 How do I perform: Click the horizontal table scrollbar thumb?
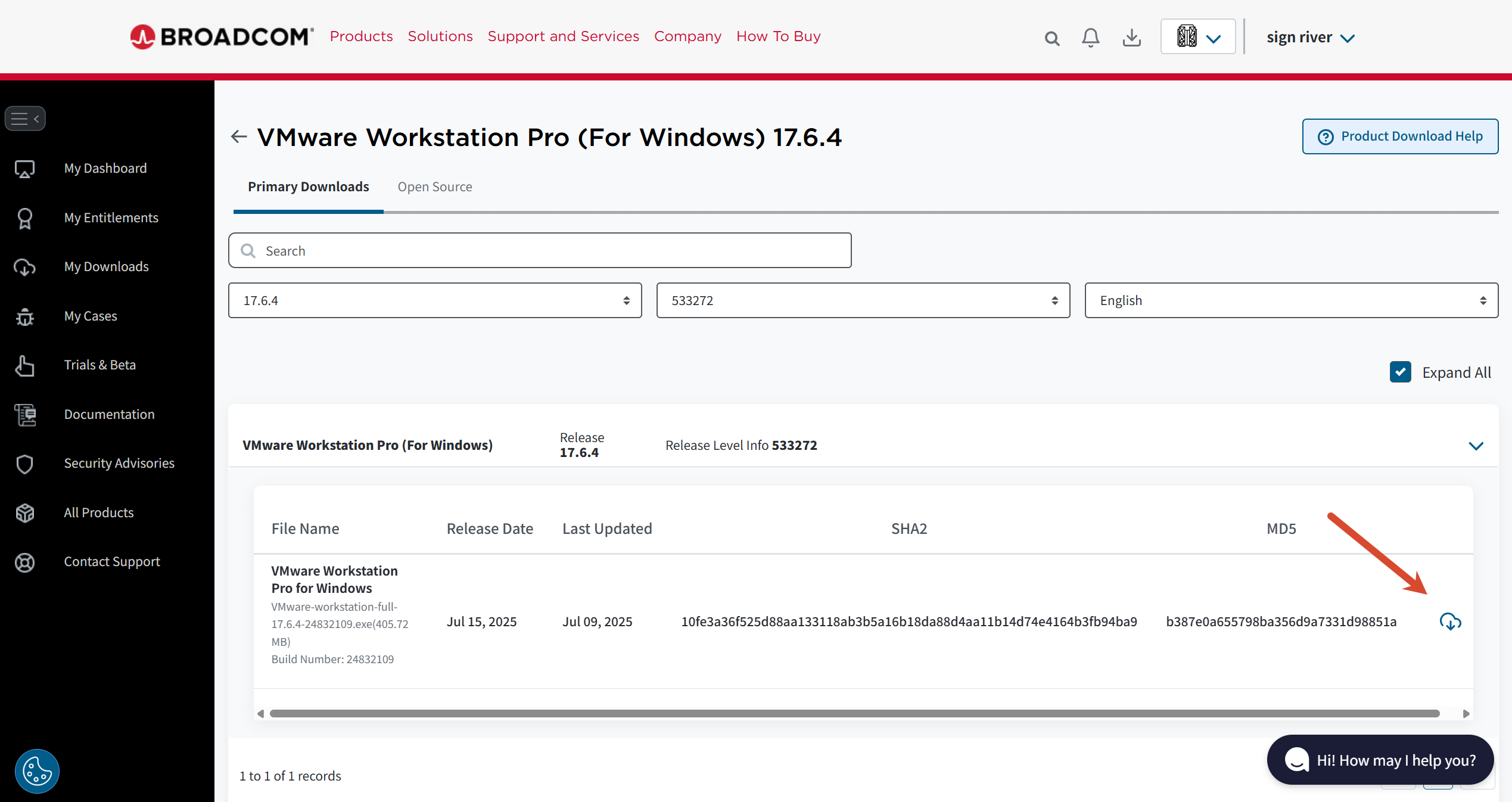coord(855,713)
